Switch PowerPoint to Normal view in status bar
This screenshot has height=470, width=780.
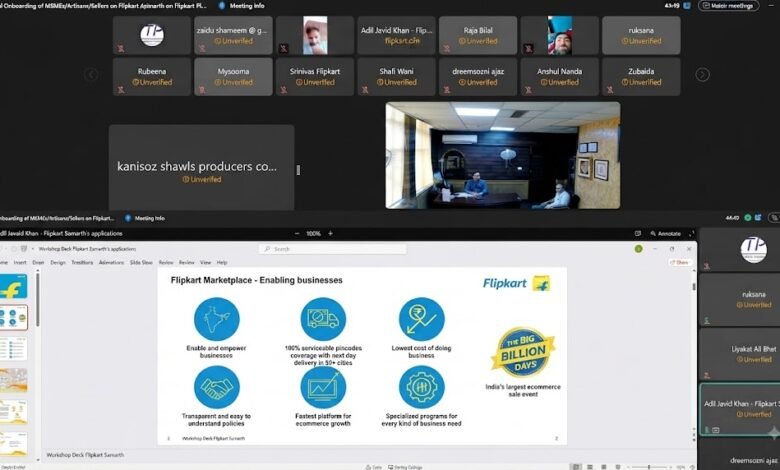click(576, 467)
